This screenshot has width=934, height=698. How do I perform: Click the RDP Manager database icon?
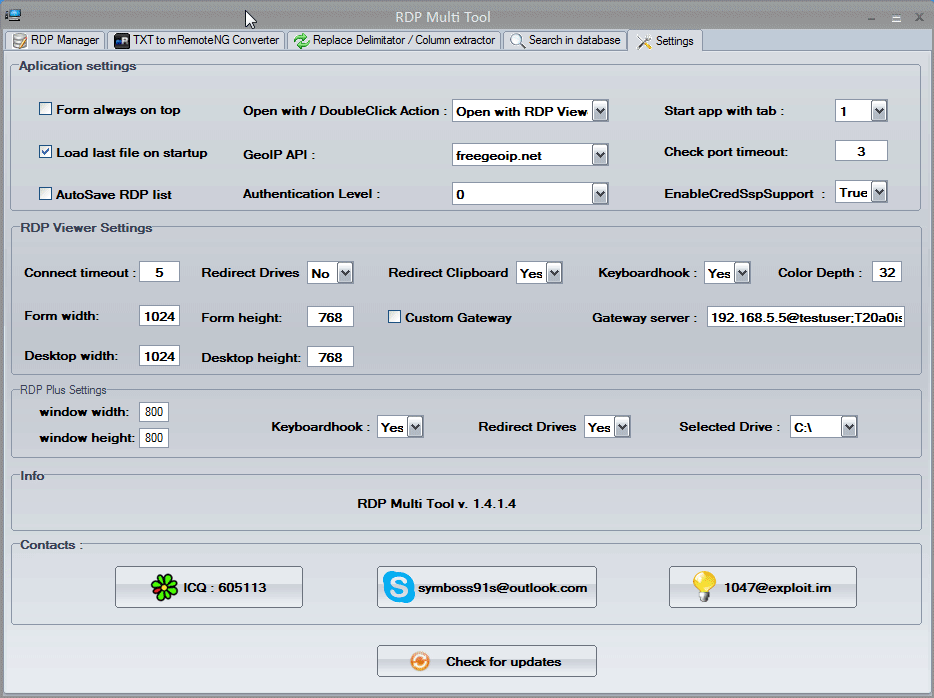pyautogui.click(x=19, y=41)
